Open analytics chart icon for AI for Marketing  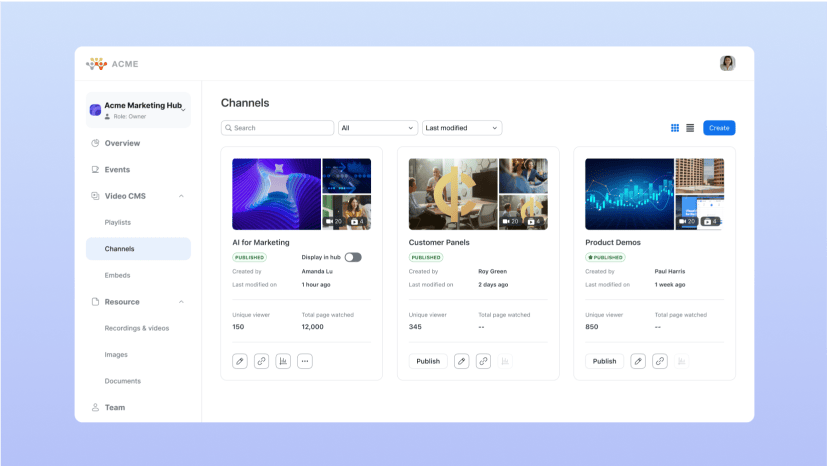283,361
